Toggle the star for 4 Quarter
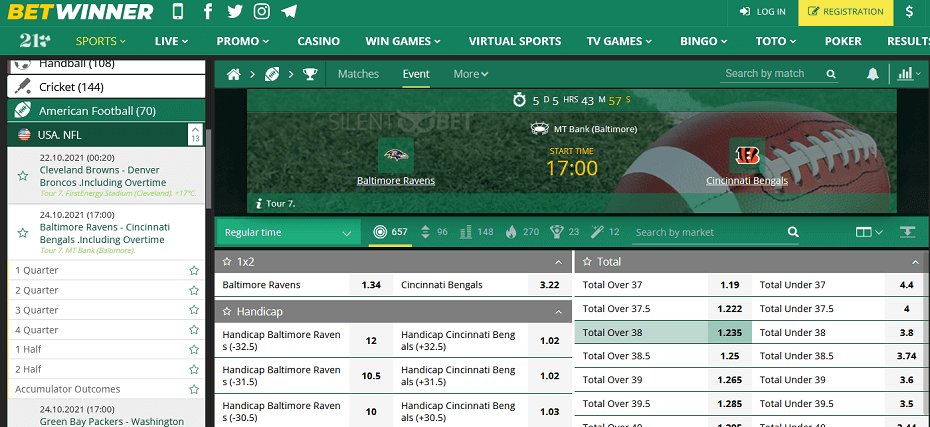The width and height of the screenshot is (930, 427). [x=193, y=330]
